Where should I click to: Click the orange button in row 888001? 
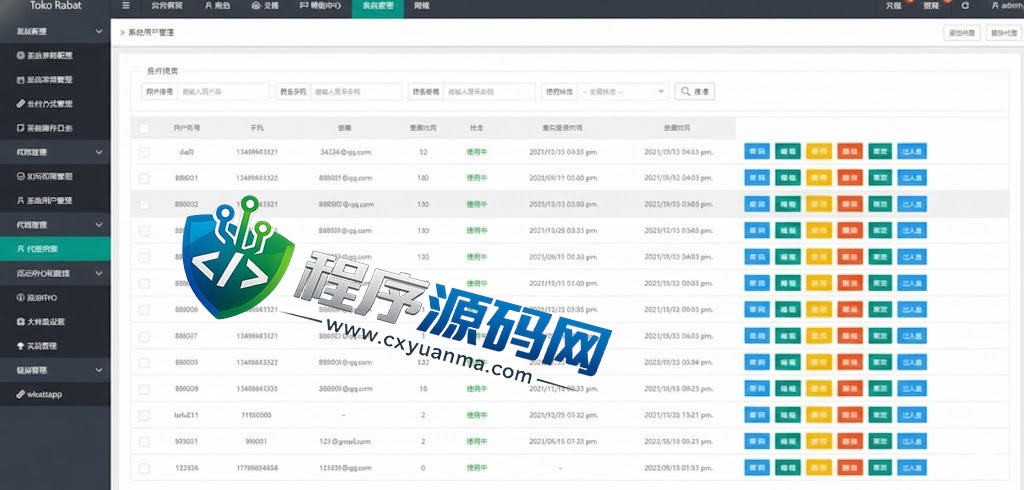(850, 178)
